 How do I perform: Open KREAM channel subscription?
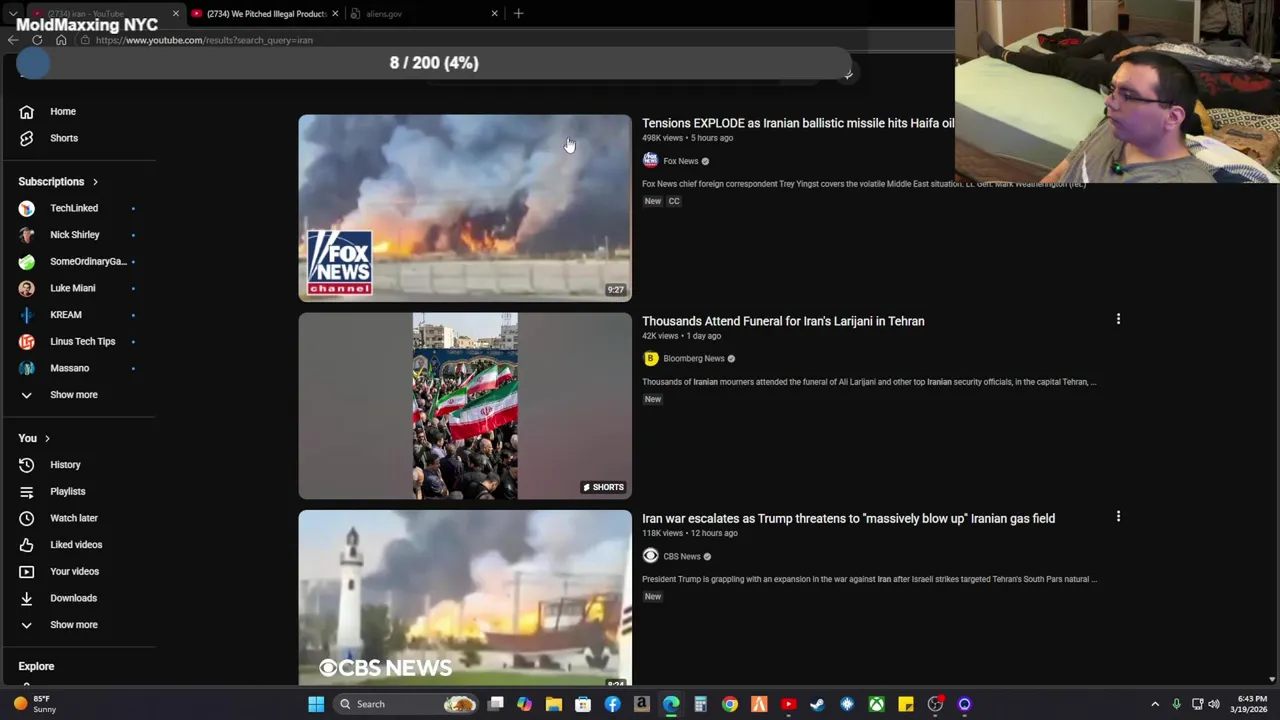[66, 315]
